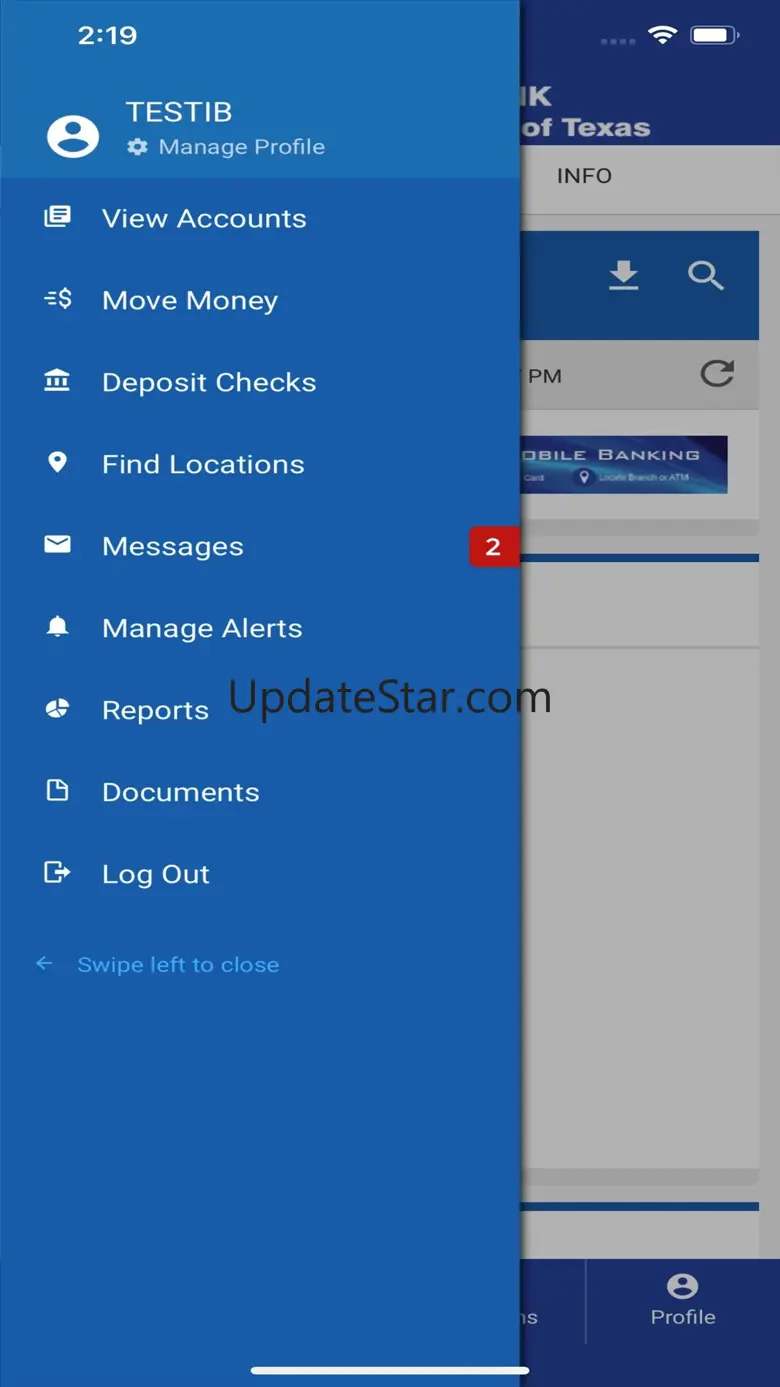Tap the Manage Alerts bell icon
This screenshot has height=1387, width=780.
(57, 627)
